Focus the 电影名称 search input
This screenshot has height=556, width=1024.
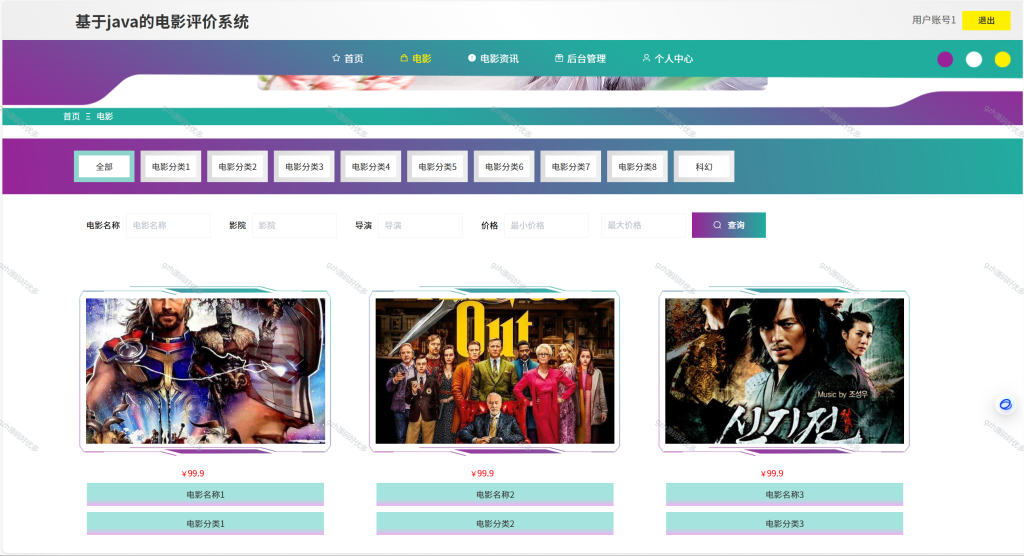point(168,225)
